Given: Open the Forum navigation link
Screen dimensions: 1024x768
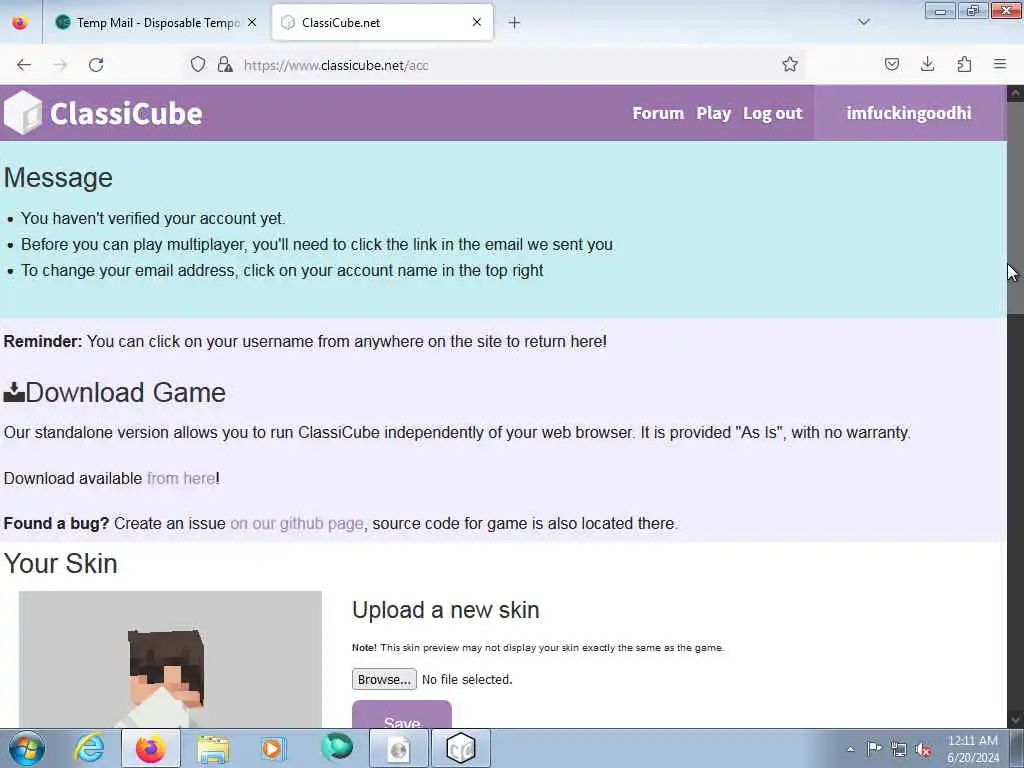Looking at the screenshot, I should [658, 113].
